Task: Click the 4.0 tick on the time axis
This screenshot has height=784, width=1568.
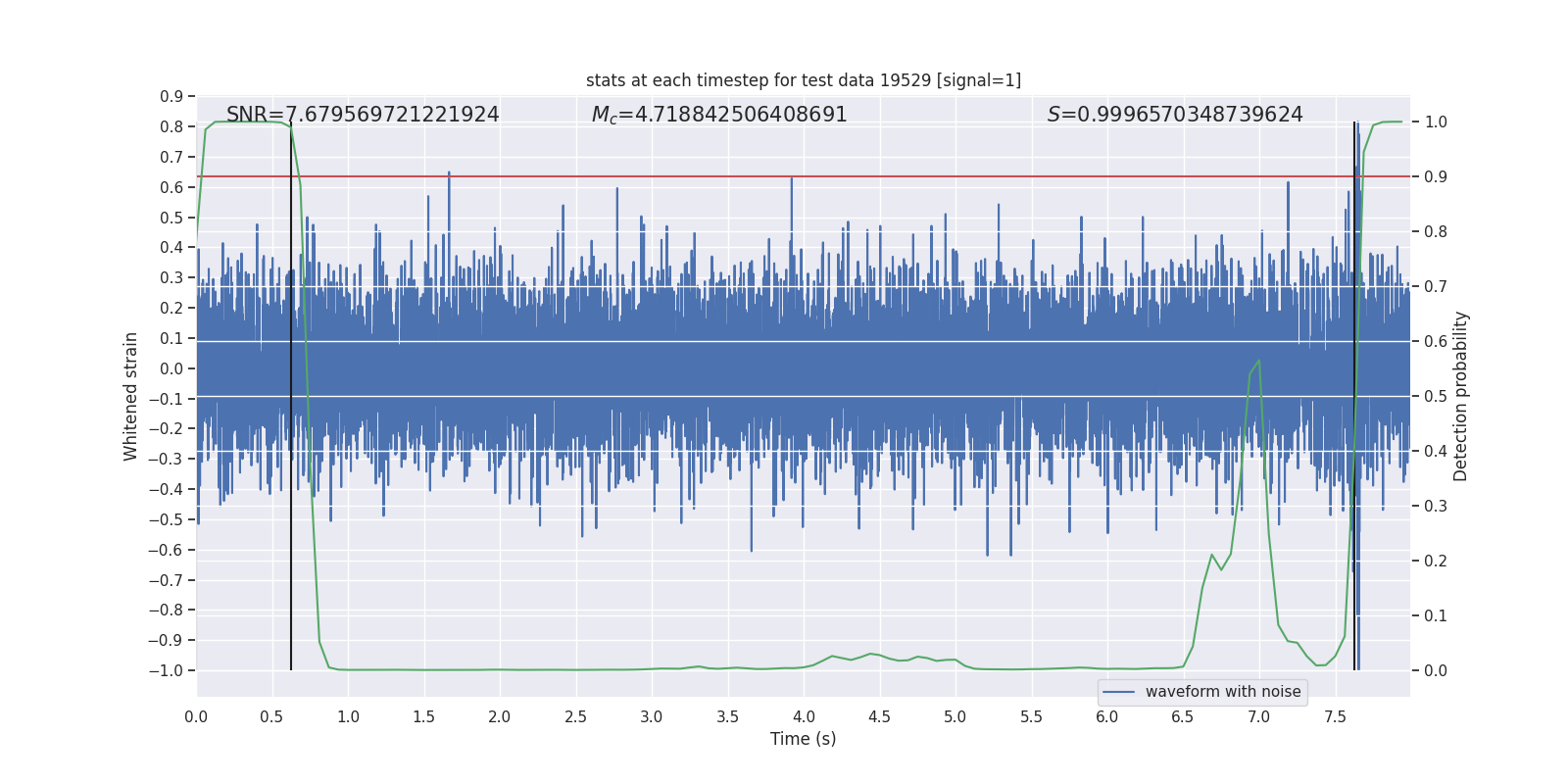Action: tap(804, 717)
